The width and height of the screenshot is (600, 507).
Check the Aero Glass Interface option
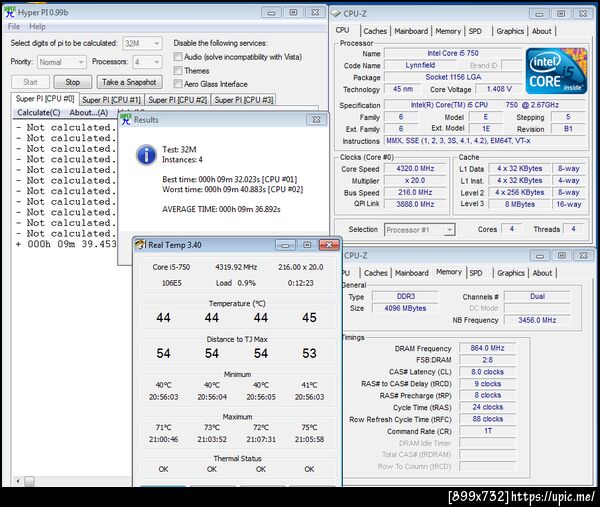click(178, 84)
